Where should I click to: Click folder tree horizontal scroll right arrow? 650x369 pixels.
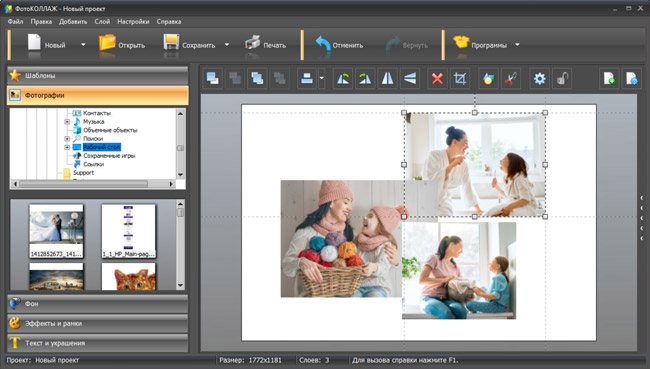tap(172, 184)
